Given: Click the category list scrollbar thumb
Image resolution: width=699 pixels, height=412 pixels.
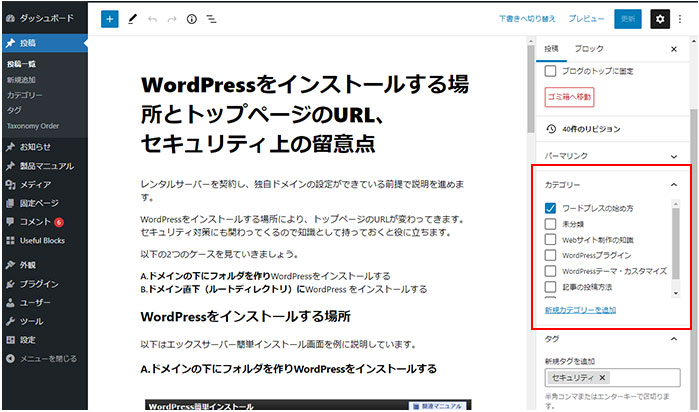Looking at the screenshot, I should [676, 243].
